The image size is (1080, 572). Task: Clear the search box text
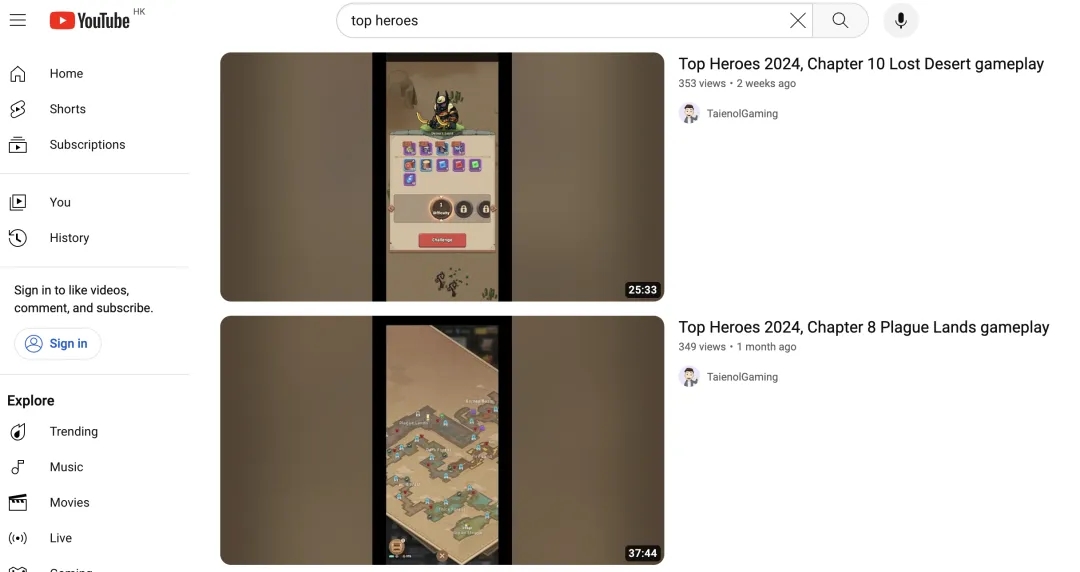(x=797, y=21)
